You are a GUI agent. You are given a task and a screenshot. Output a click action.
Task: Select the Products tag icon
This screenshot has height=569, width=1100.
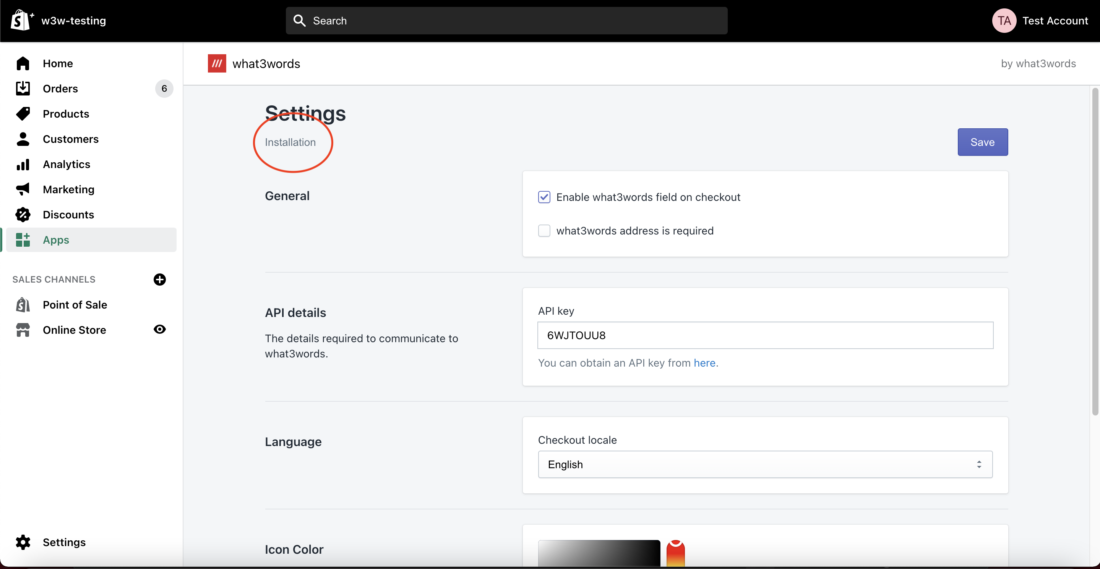[23, 114]
